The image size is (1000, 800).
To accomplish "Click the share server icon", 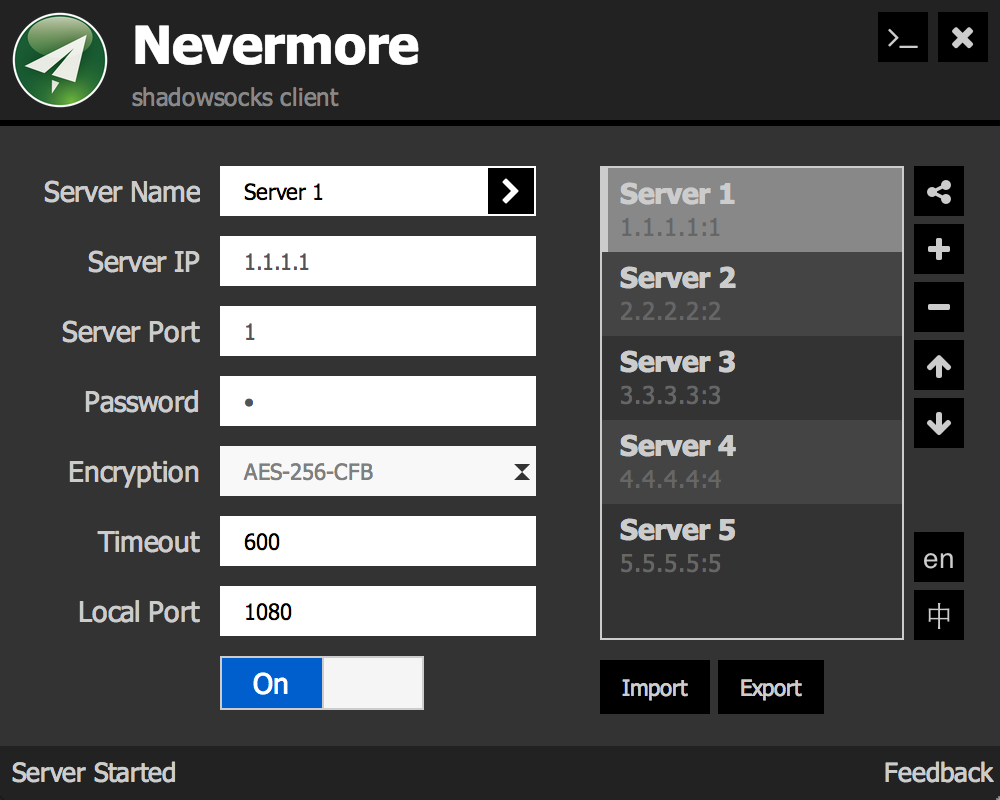I will pos(939,191).
